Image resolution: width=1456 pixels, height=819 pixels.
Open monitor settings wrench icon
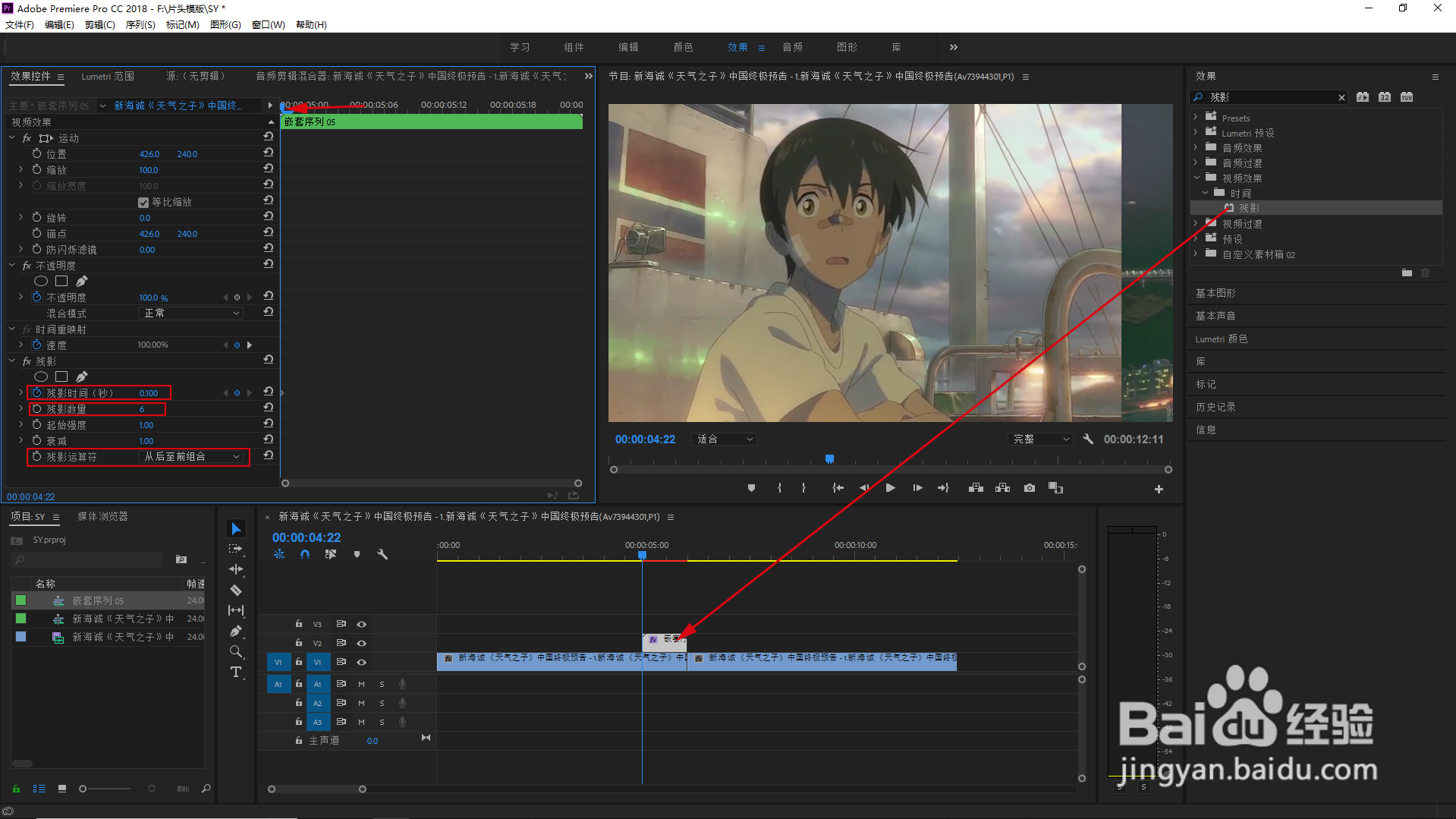point(1088,439)
